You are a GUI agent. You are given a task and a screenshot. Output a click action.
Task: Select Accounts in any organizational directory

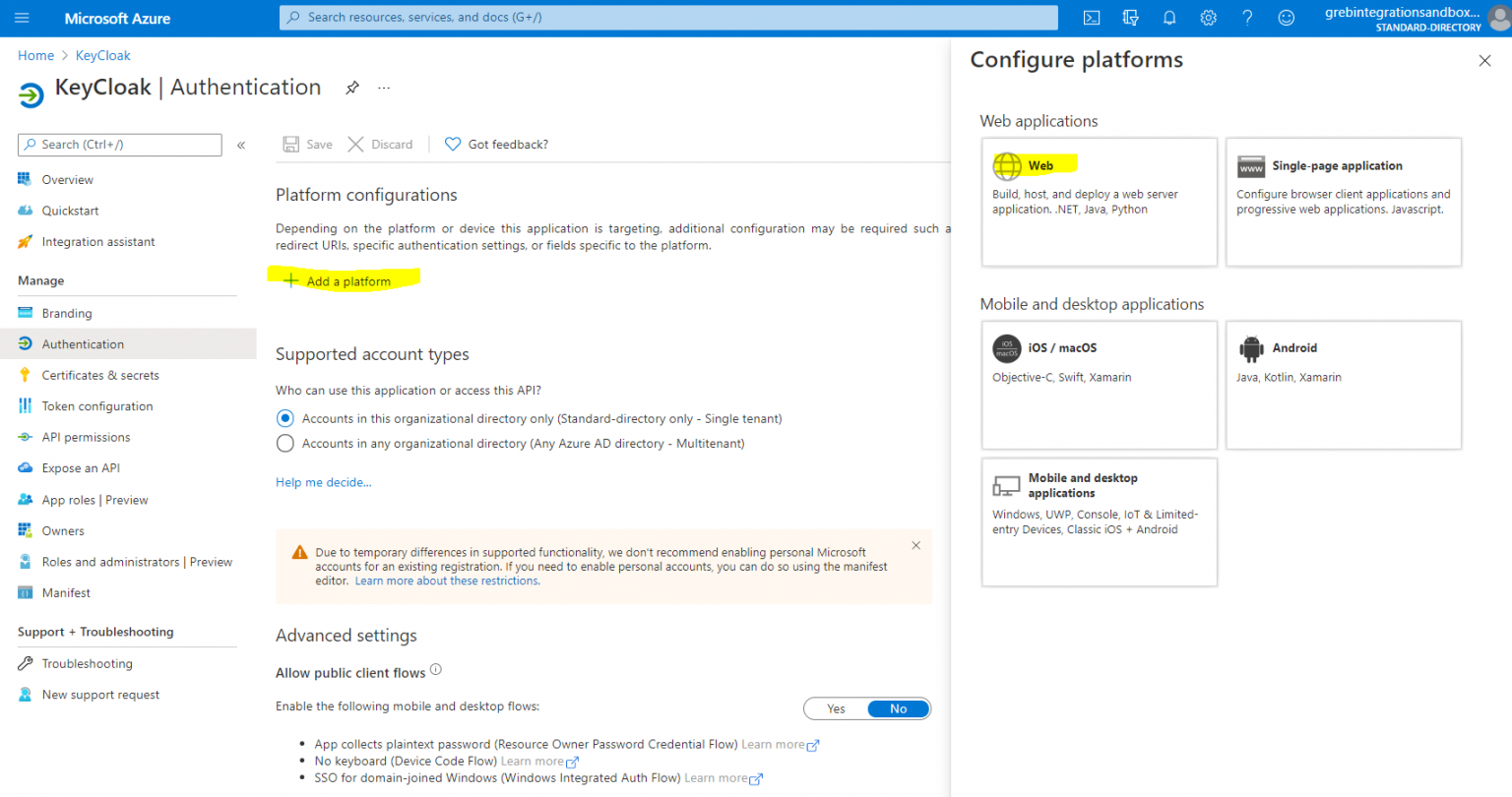[284, 443]
